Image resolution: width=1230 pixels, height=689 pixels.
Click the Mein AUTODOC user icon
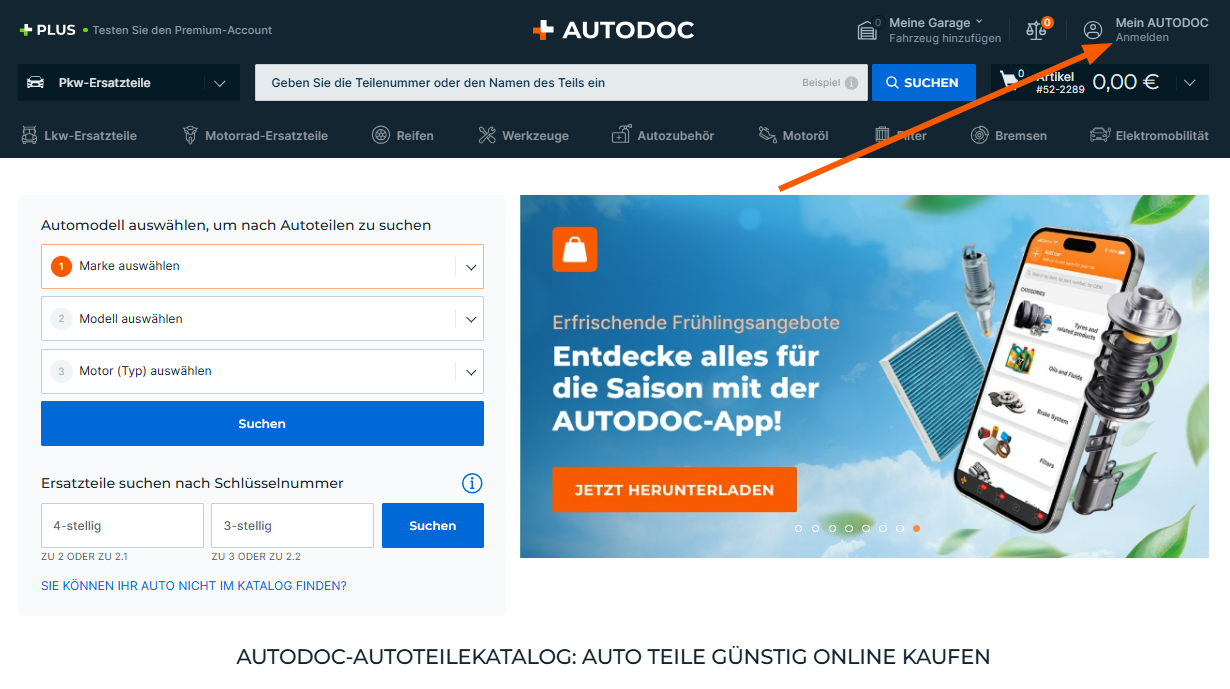[x=1093, y=30]
